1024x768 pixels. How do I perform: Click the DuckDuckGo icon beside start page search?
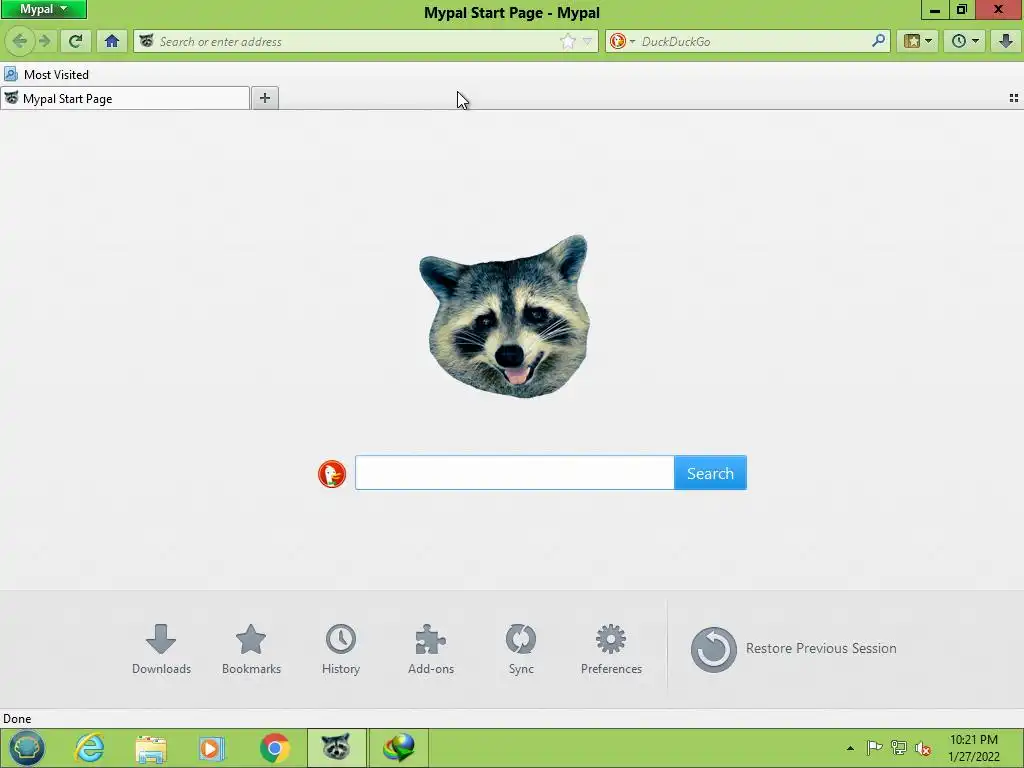tap(332, 473)
